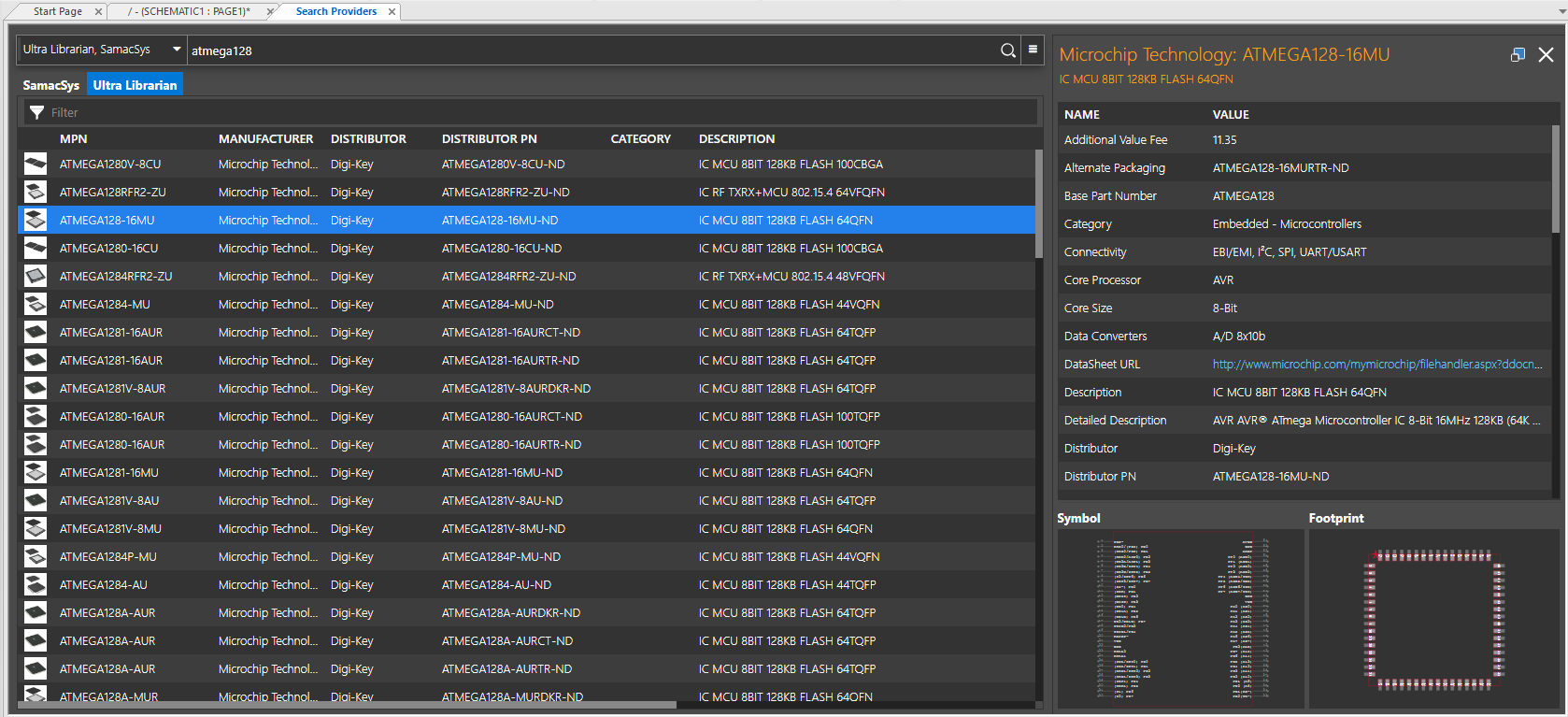Click part icon for ATMEGA1284-MU row

pyautogui.click(x=36, y=304)
